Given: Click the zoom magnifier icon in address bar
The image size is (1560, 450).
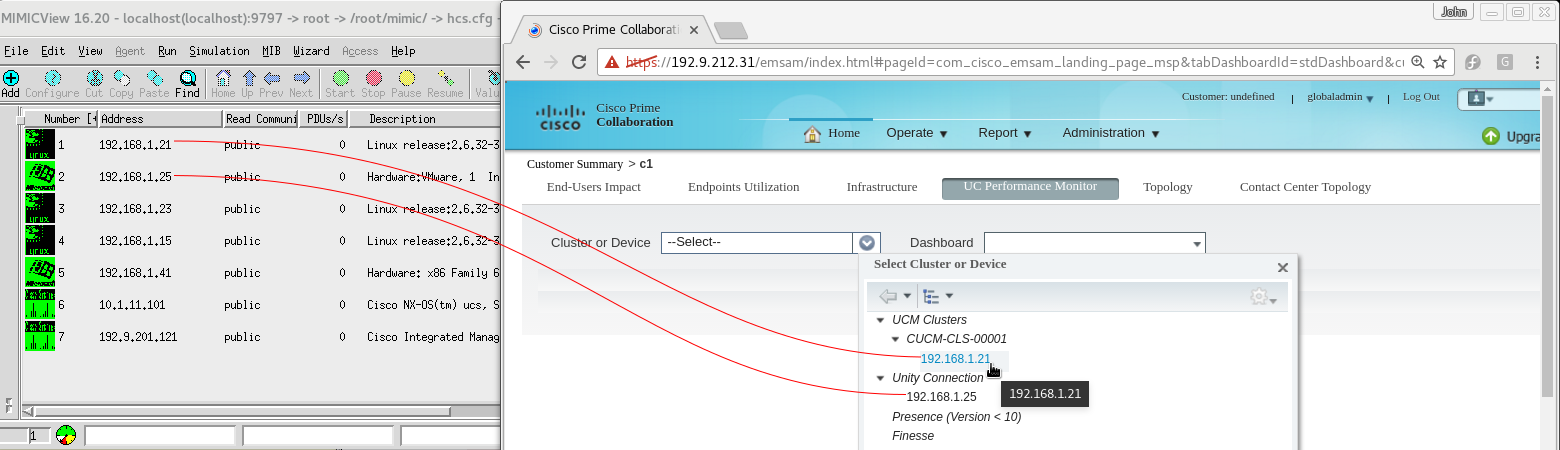Looking at the screenshot, I should tap(1418, 62).
